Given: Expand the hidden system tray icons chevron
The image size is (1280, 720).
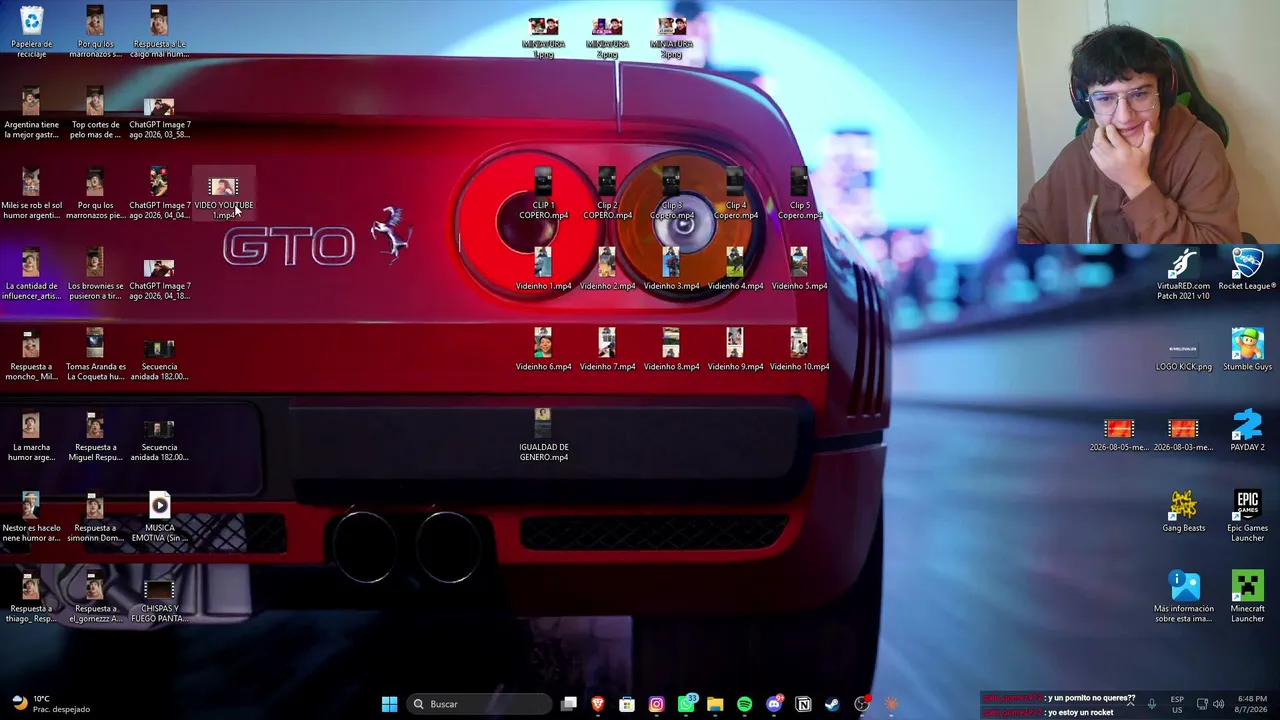Looking at the screenshot, I should (x=1130, y=704).
